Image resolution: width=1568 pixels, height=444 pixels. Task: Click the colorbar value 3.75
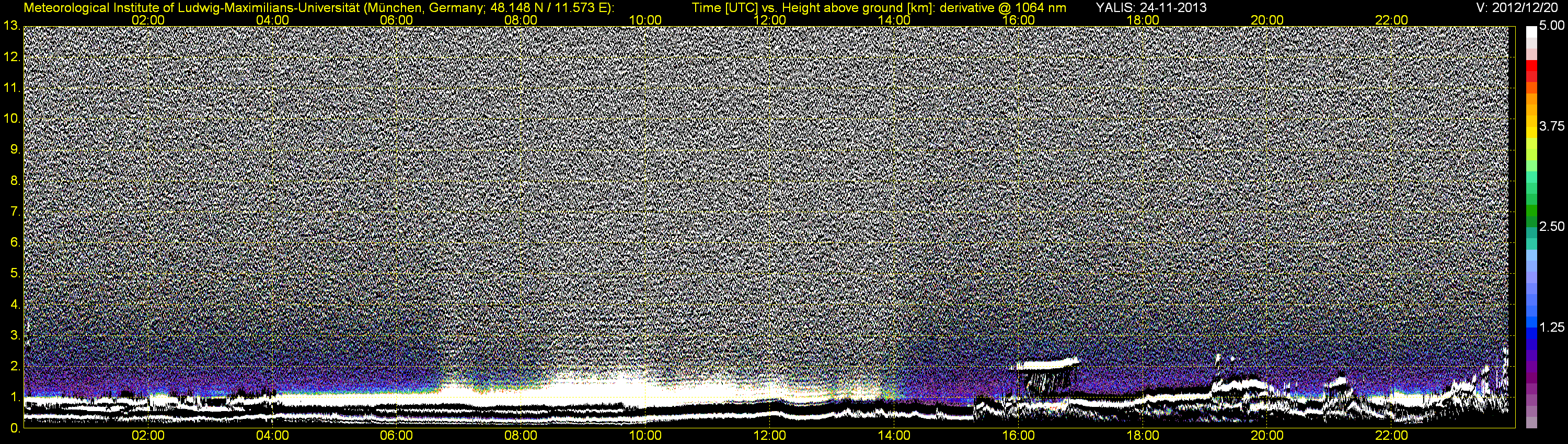[x=1552, y=126]
